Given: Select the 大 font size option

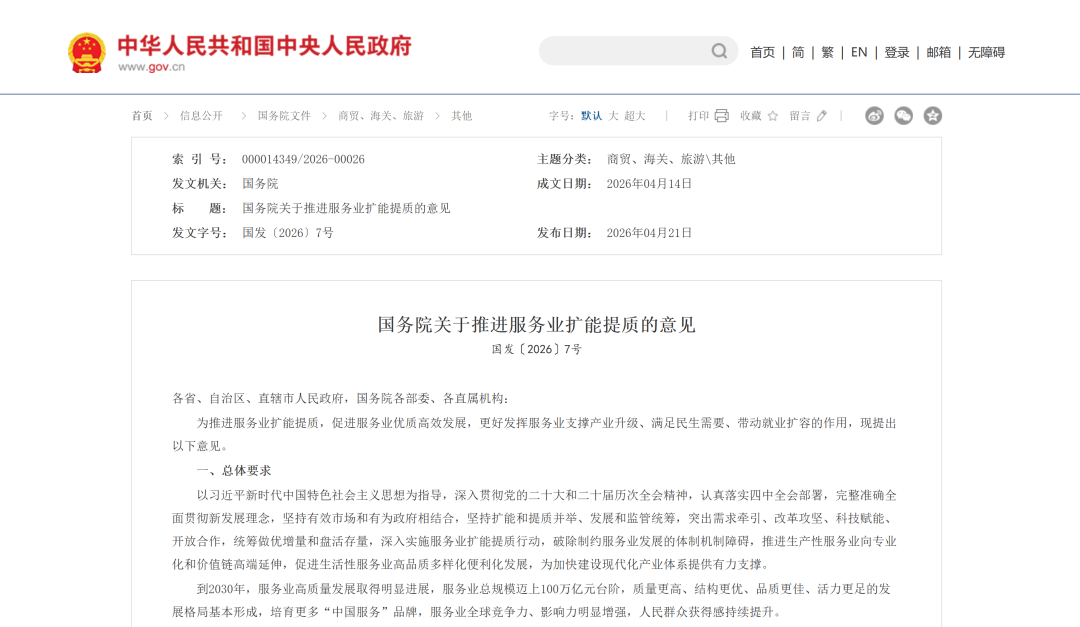Looking at the screenshot, I should (x=615, y=115).
